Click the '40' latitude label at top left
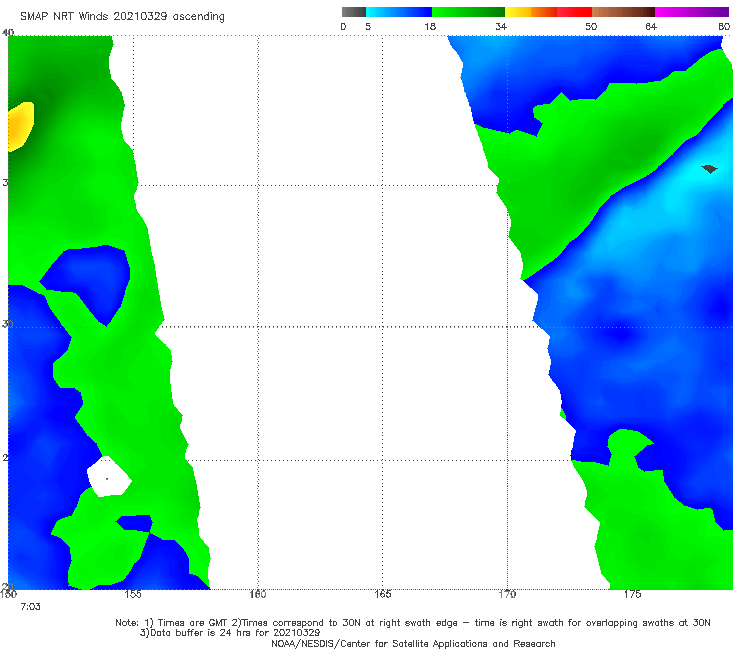This screenshot has height=650, width=740. click(x=8, y=33)
